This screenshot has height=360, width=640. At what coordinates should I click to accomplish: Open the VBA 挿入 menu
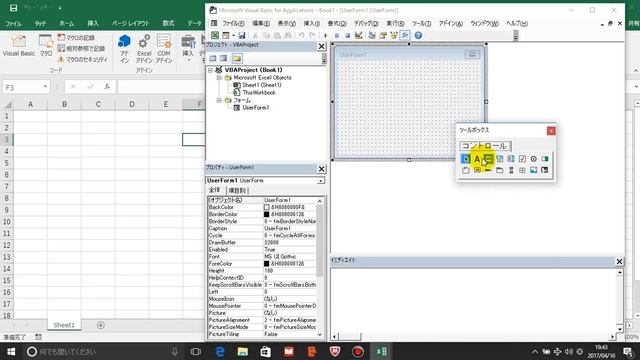312,24
